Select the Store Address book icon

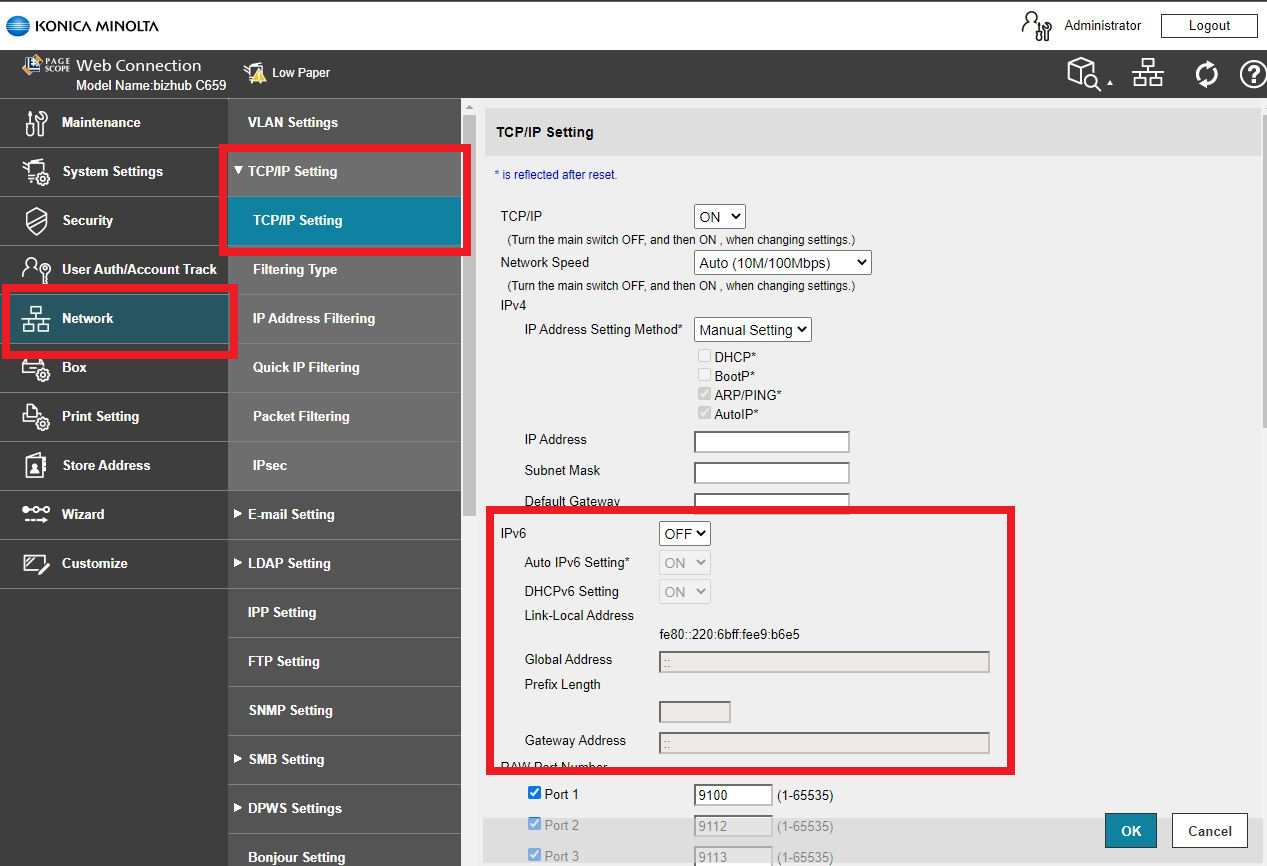point(36,466)
